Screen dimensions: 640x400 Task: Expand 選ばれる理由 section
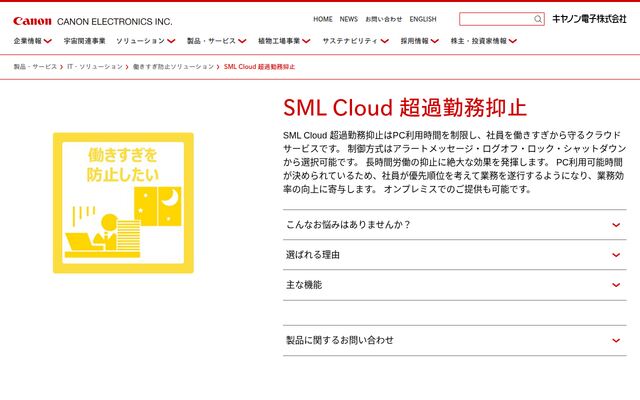pyautogui.click(x=455, y=255)
